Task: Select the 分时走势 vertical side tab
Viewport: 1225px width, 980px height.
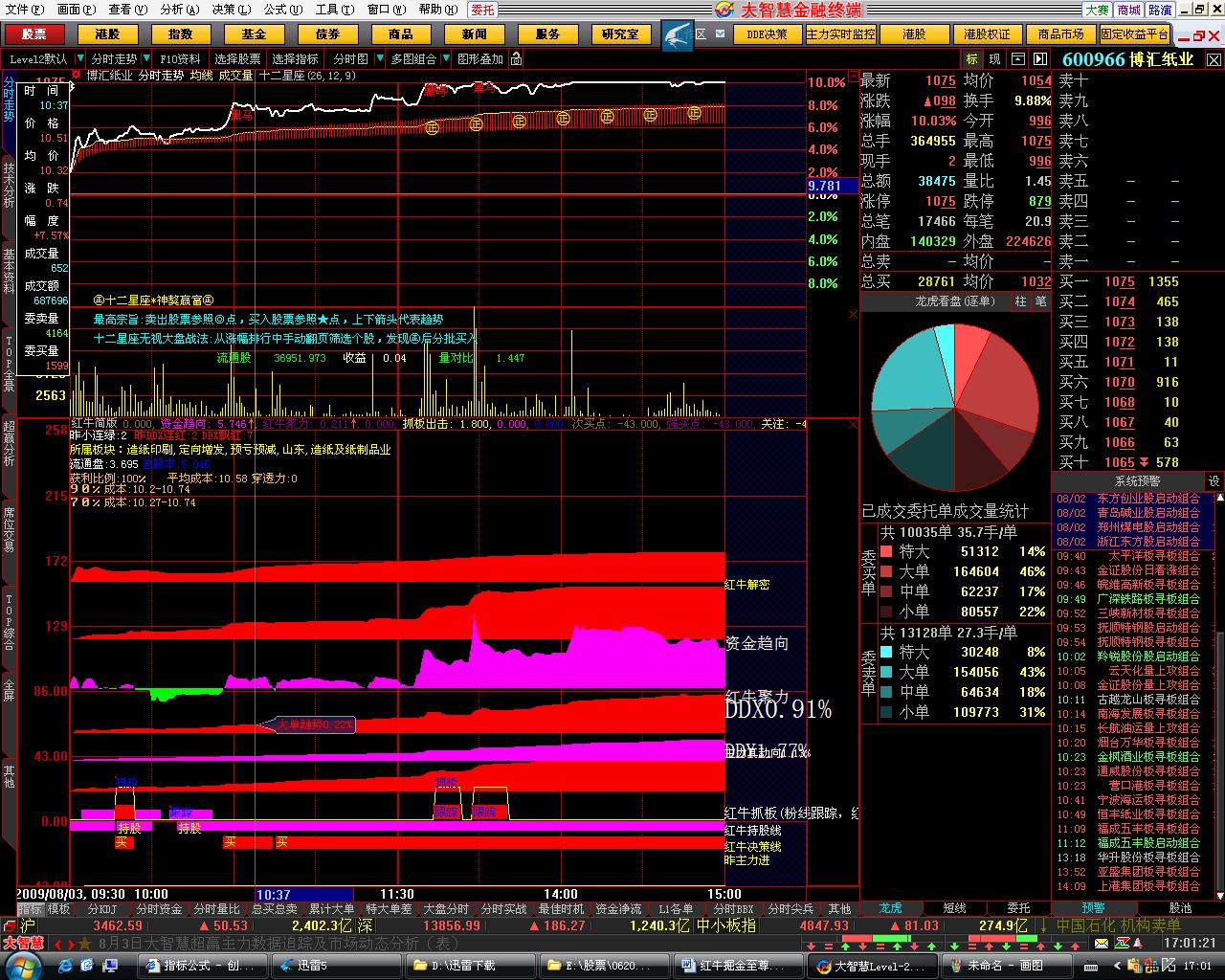Action: click(9, 99)
